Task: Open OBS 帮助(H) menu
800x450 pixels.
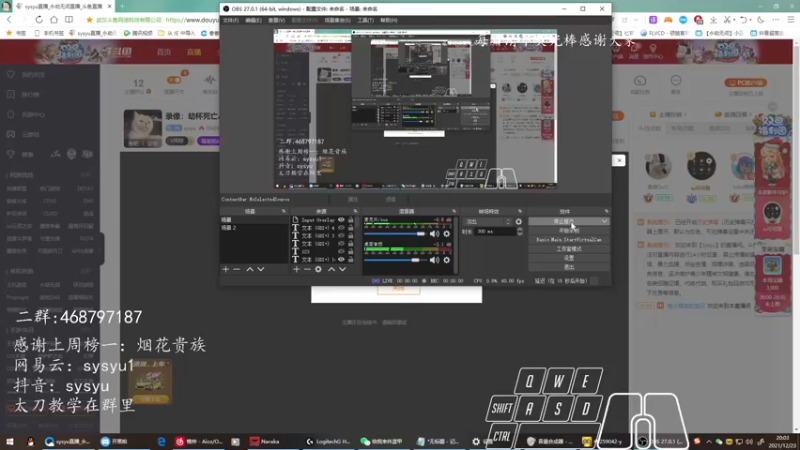Action: (x=389, y=20)
